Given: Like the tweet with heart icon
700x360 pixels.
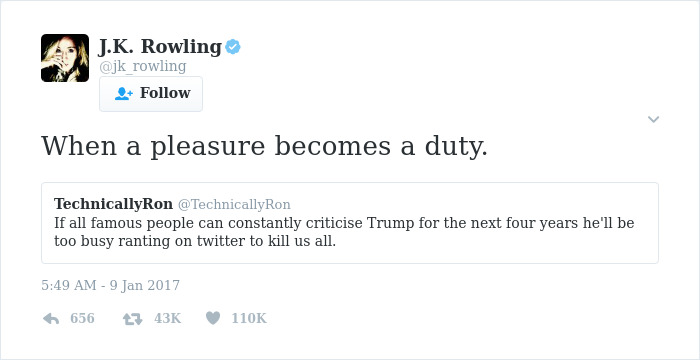Looking at the screenshot, I should click(213, 318).
